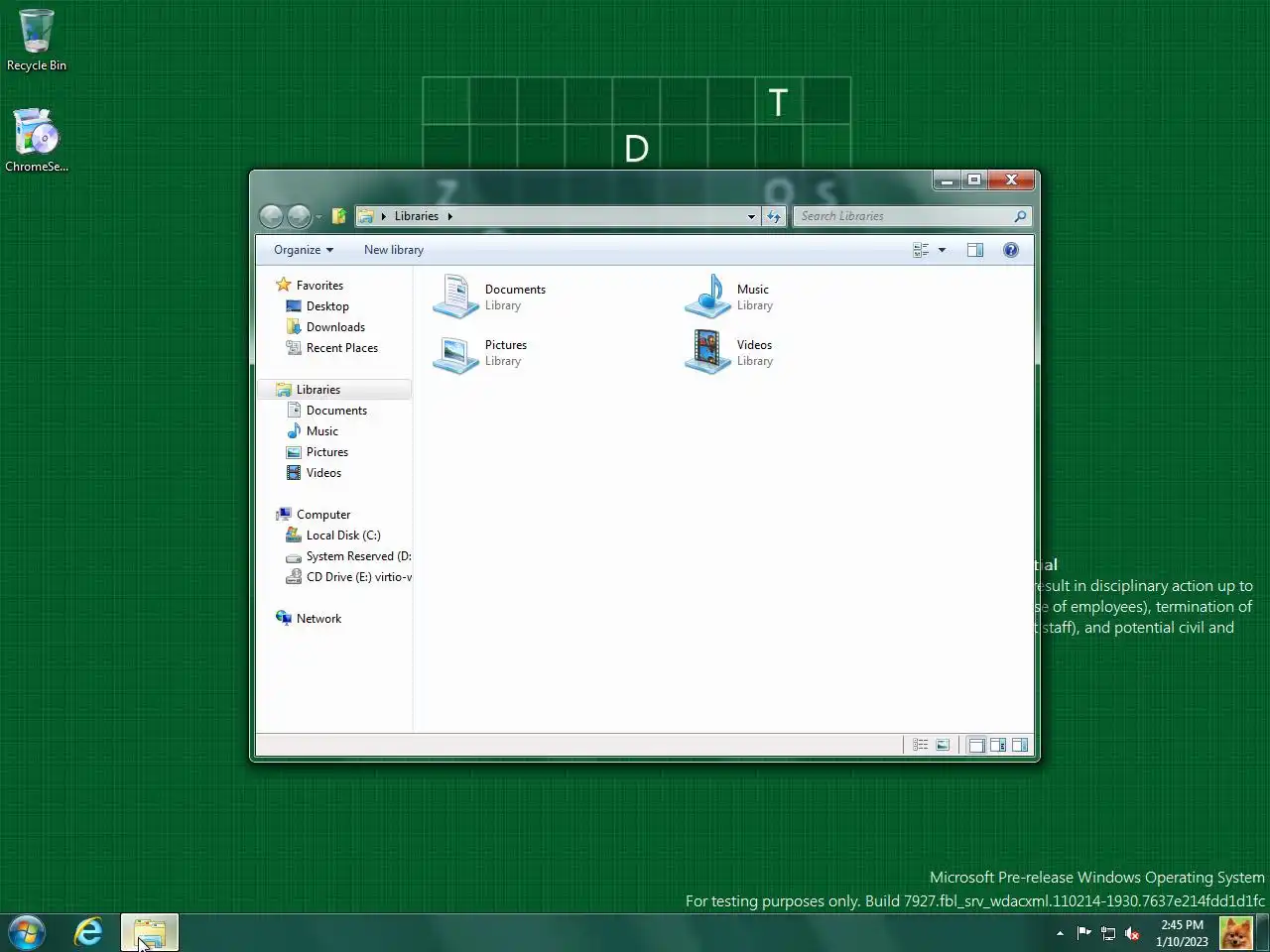Toggle the pane layout showing blank right pane
The height and width of the screenshot is (952, 1270).
1020,745
